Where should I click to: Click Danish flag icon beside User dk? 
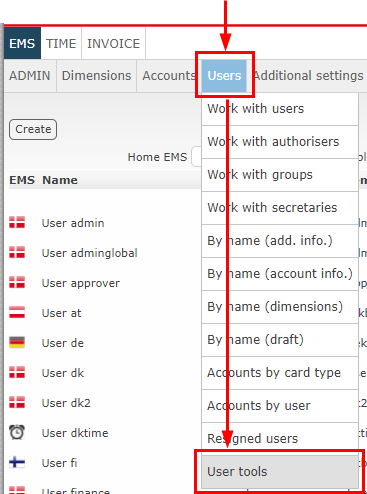17,372
